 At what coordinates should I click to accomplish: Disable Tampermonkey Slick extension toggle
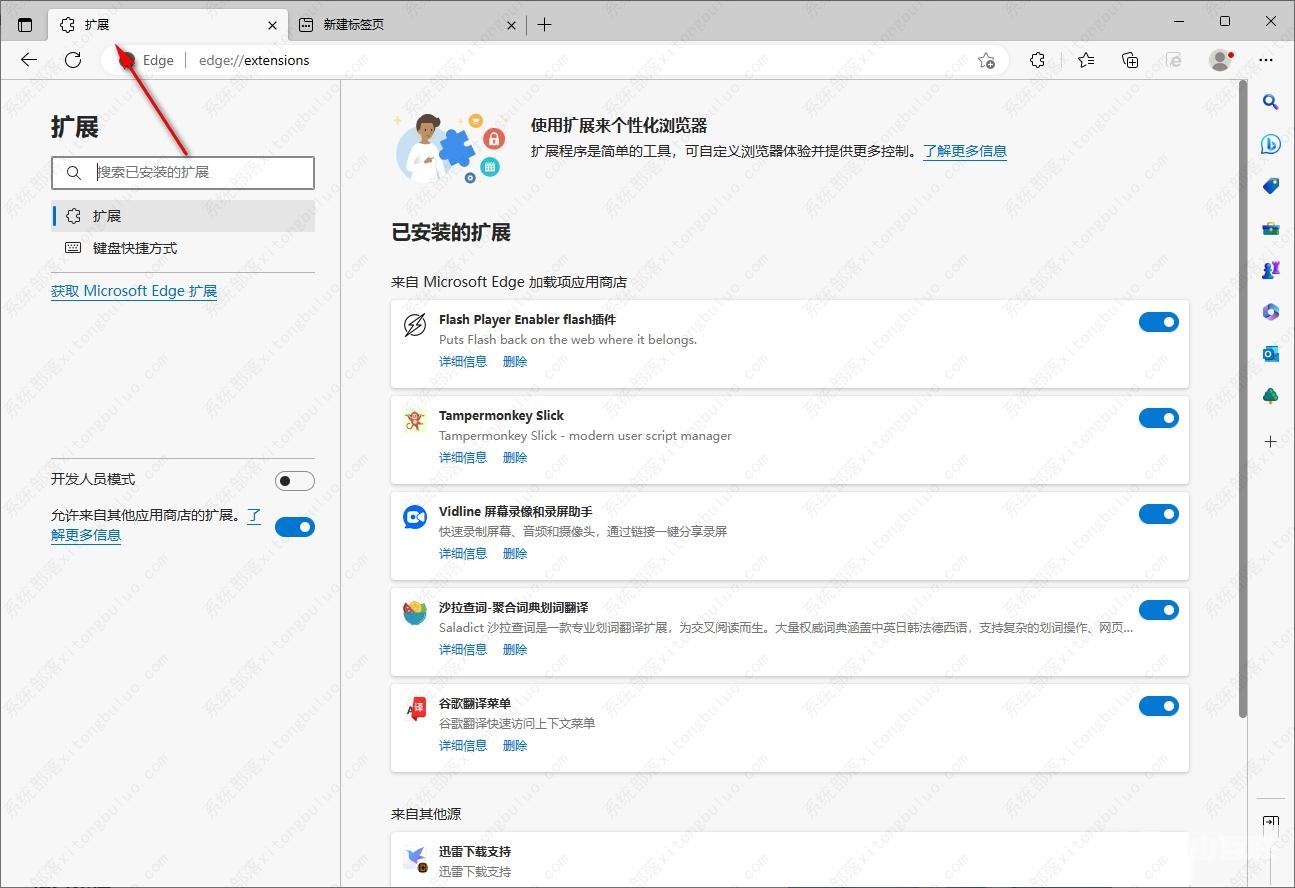[1158, 418]
